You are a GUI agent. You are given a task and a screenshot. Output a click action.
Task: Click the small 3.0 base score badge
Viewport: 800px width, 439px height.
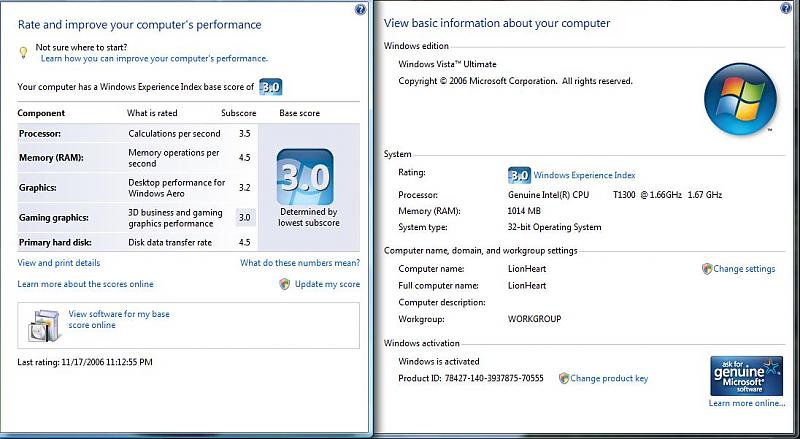(270, 87)
